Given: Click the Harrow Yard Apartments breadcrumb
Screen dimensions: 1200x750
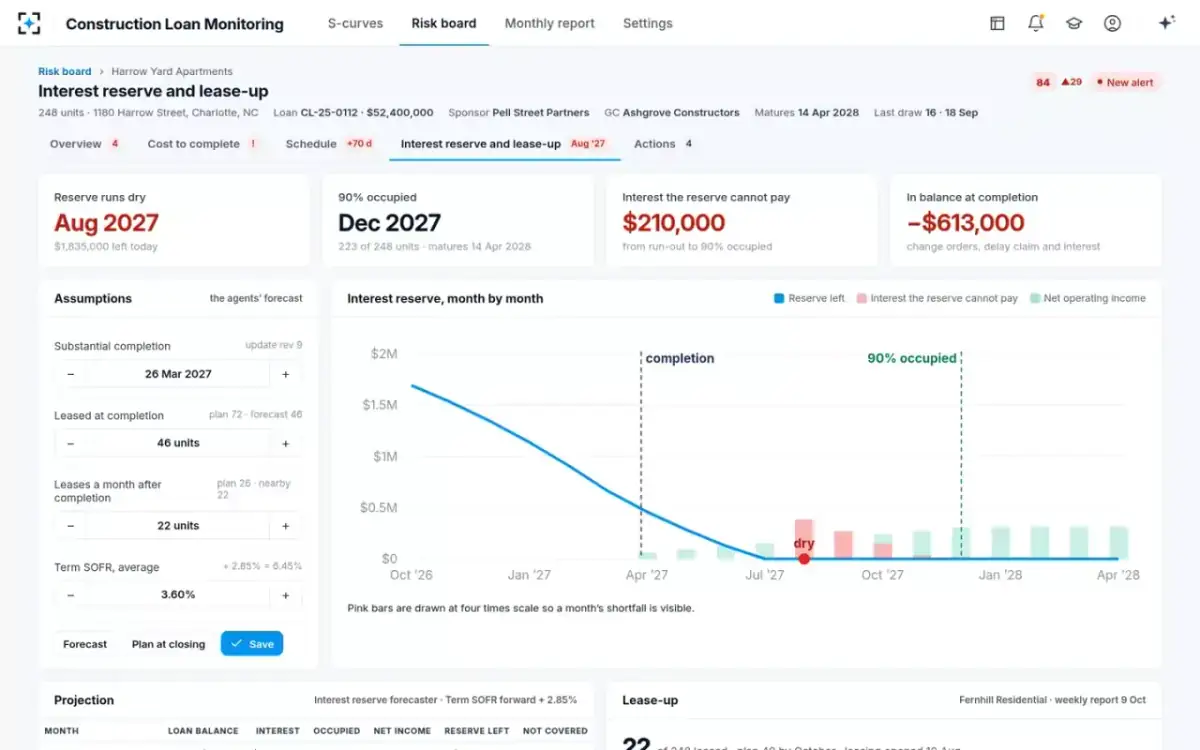Looking at the screenshot, I should pos(172,71).
